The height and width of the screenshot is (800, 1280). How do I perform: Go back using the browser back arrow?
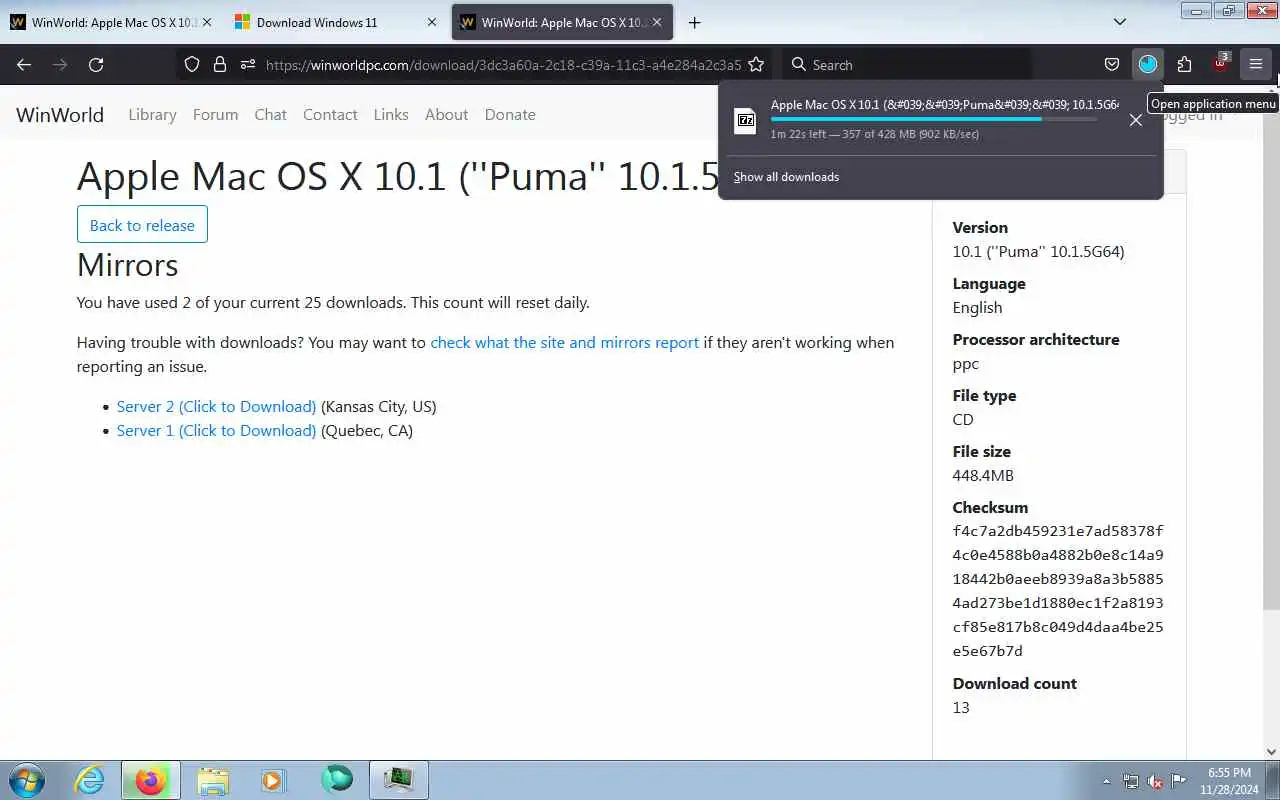click(24, 64)
